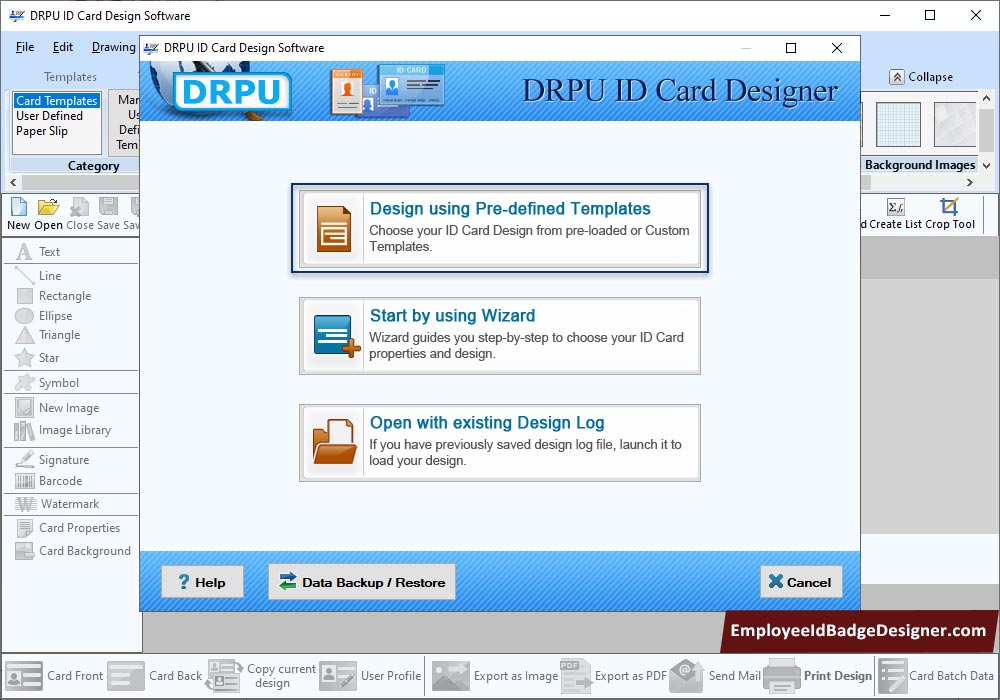Choose the Rectangle shape tool

click(x=54, y=296)
